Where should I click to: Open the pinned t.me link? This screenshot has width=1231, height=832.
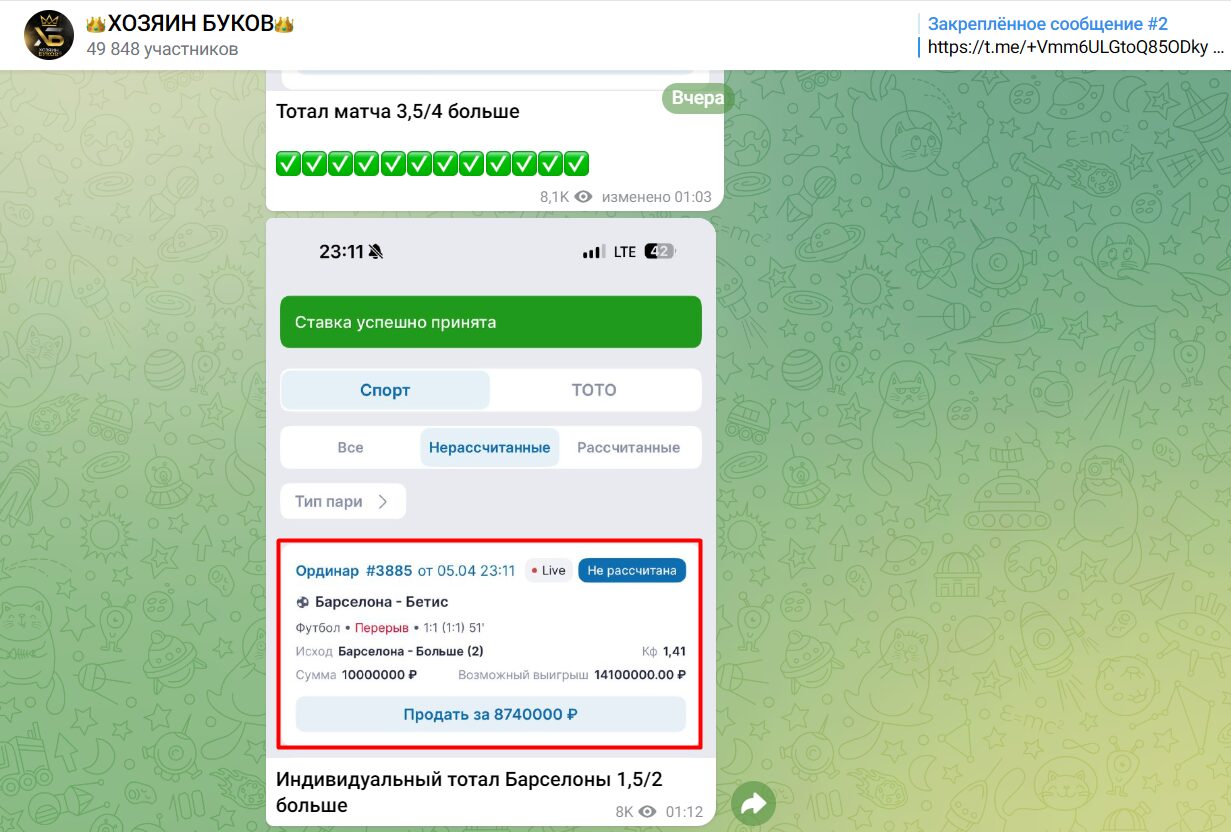[x=1075, y=47]
